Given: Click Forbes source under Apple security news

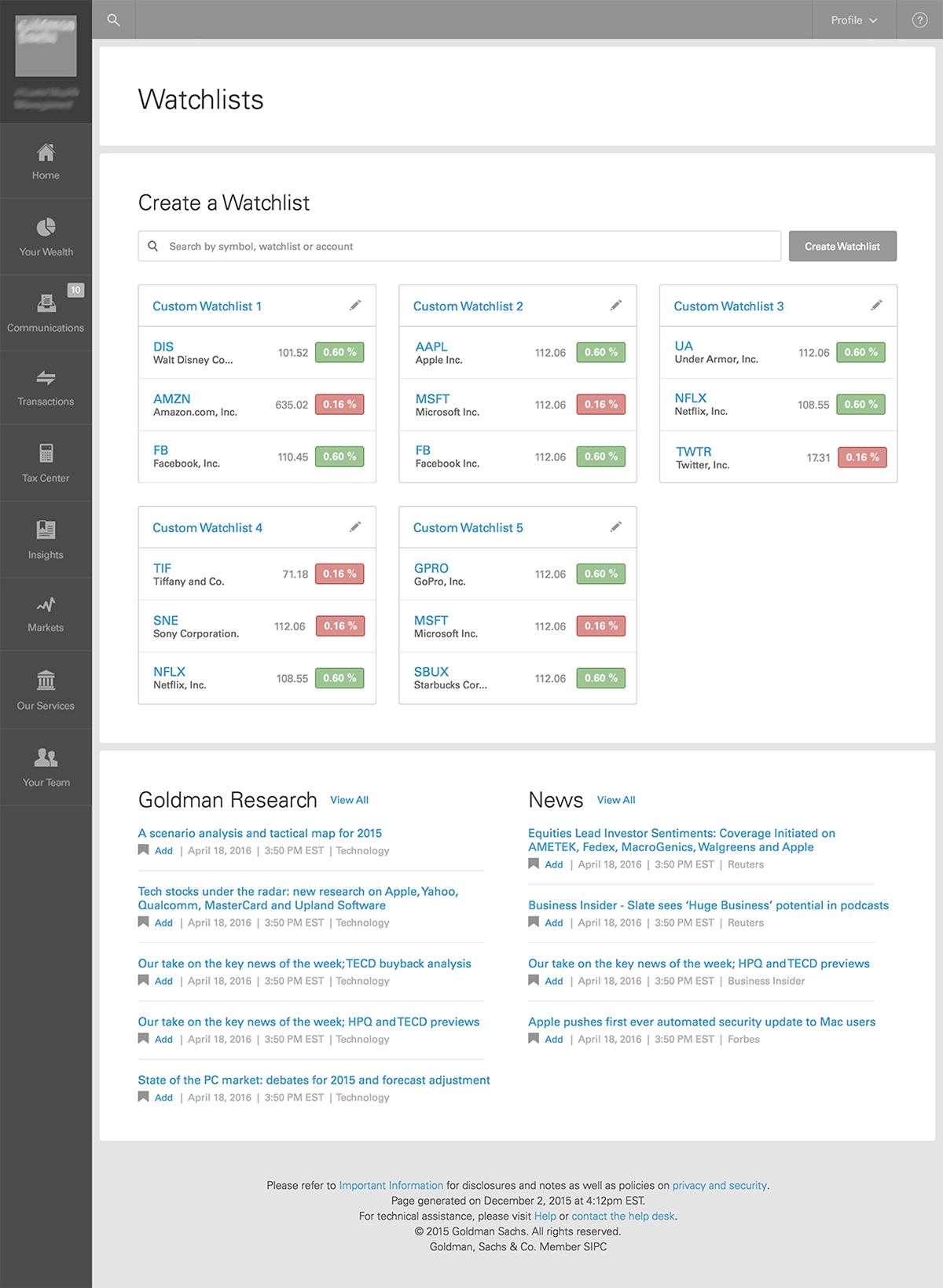Looking at the screenshot, I should (x=743, y=1039).
